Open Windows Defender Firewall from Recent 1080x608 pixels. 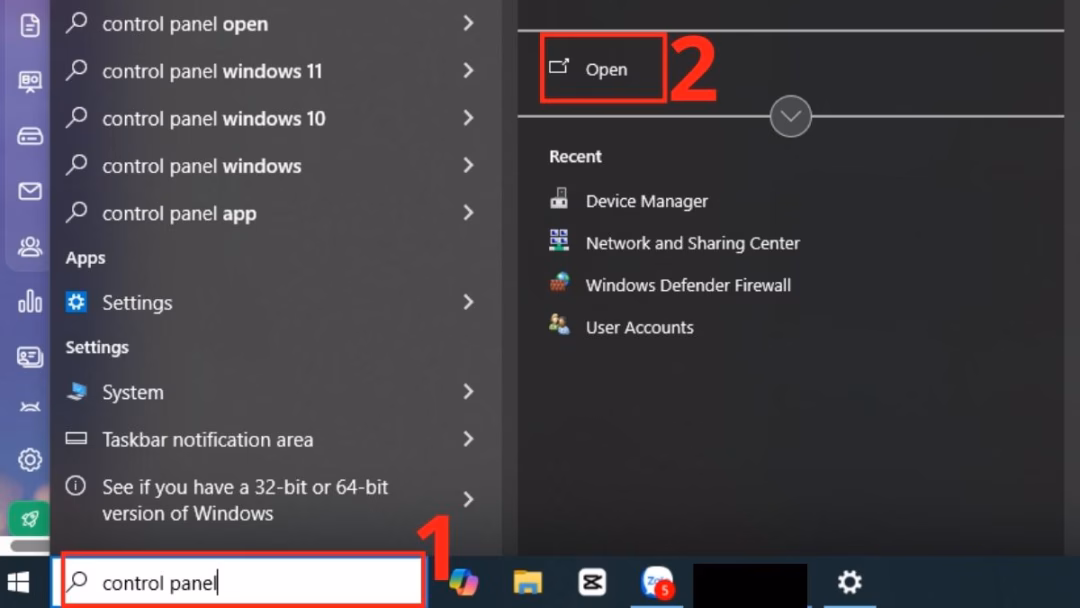click(x=688, y=285)
